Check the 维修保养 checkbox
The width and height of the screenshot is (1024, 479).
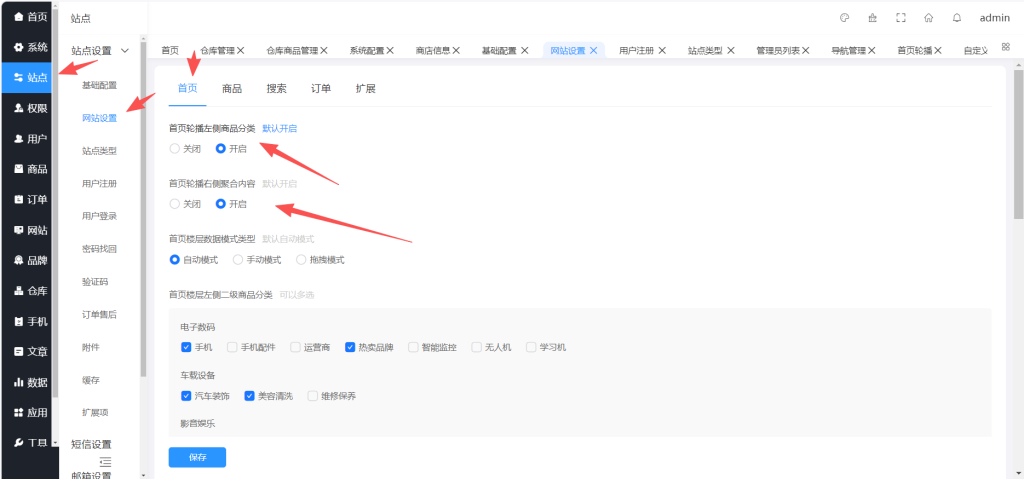coord(313,396)
